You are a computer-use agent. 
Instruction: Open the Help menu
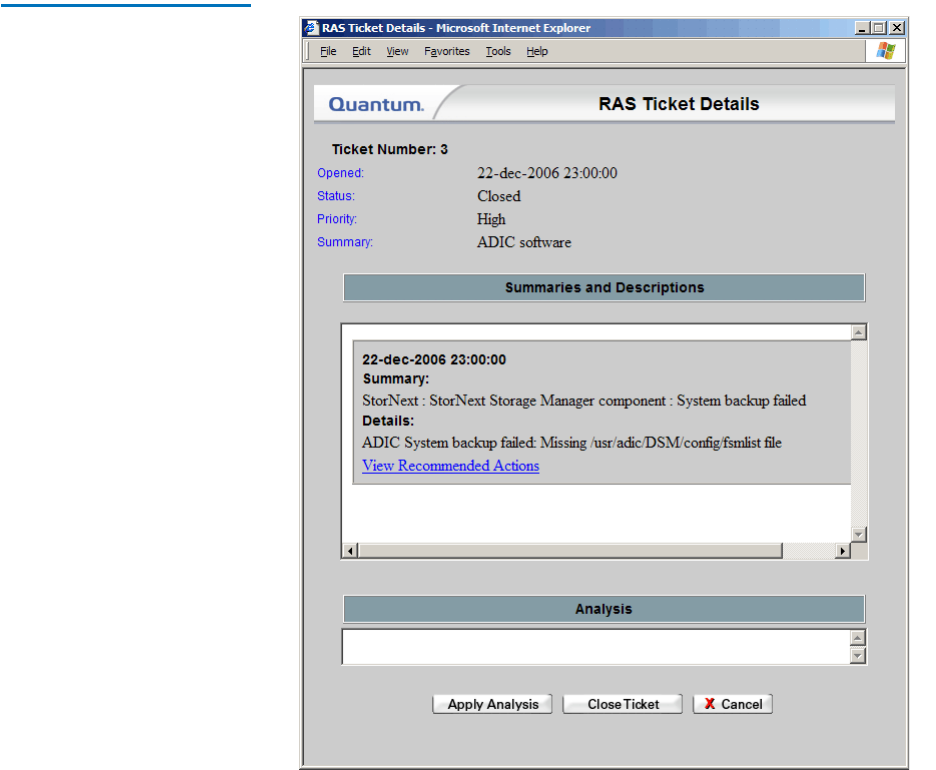(537, 51)
